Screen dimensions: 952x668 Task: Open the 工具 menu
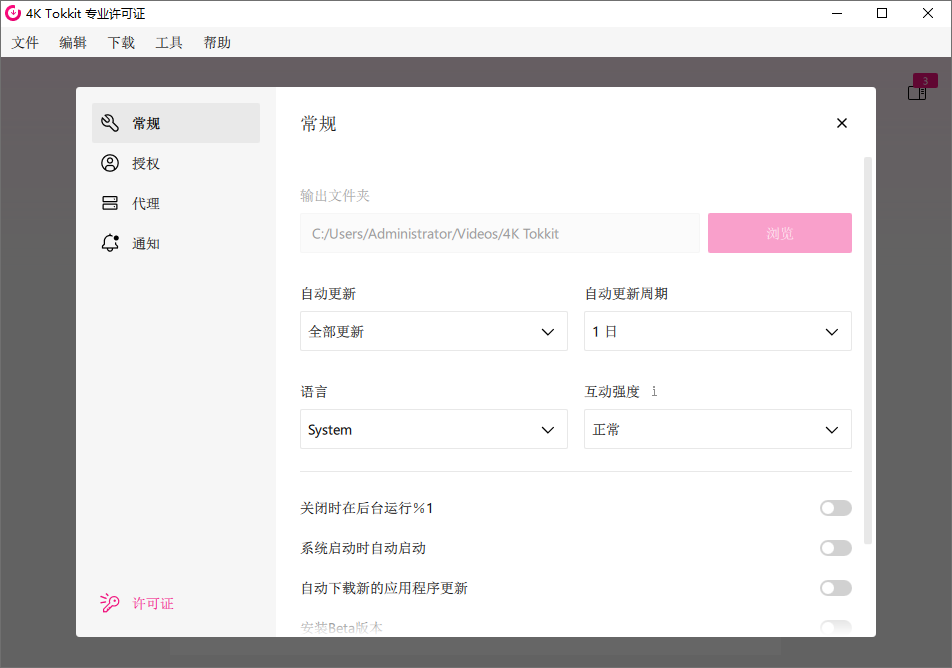click(169, 43)
